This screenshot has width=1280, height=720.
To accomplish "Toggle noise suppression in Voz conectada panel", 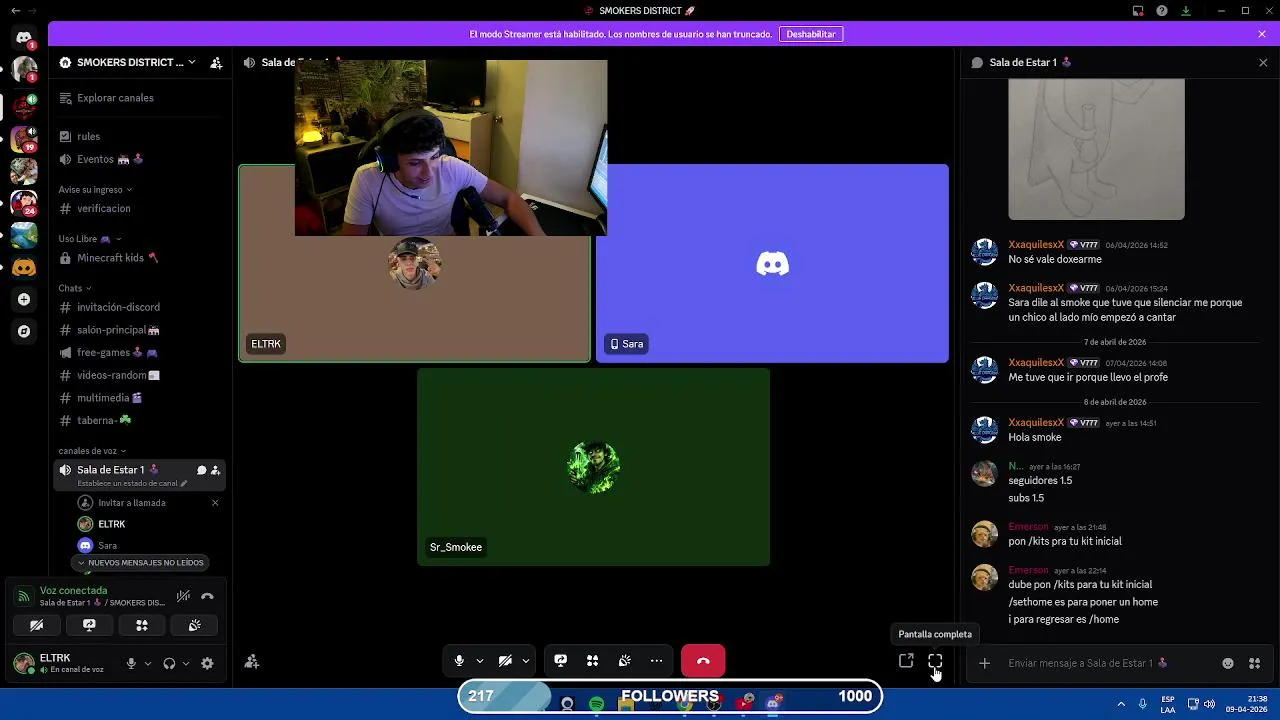I will coord(183,596).
